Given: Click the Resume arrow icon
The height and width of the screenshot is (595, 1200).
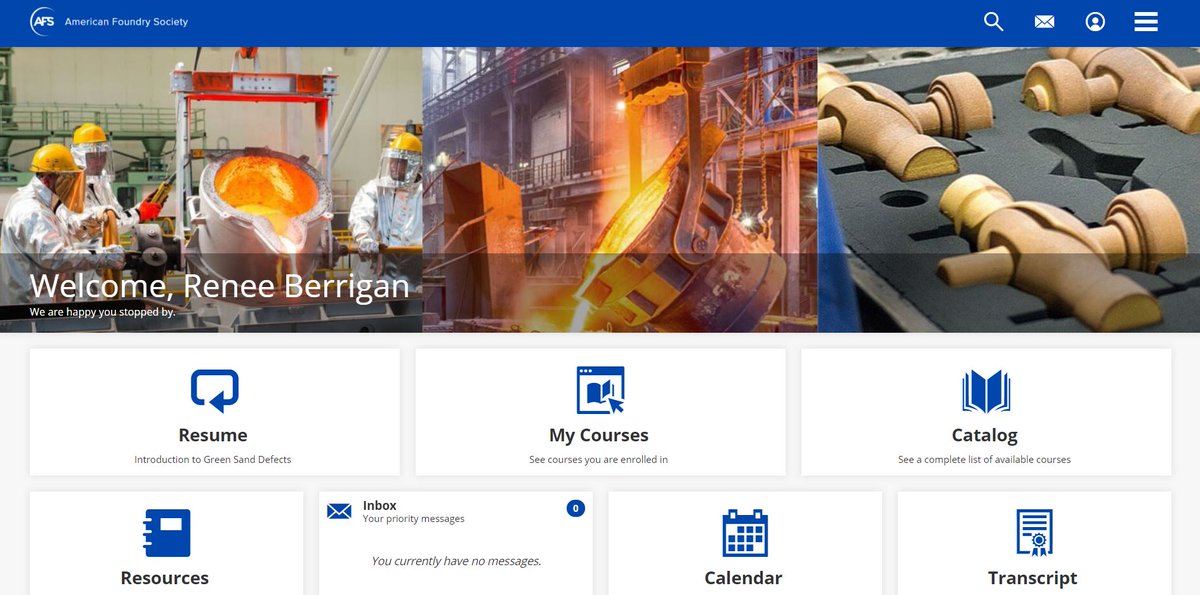Looking at the screenshot, I should 214,390.
